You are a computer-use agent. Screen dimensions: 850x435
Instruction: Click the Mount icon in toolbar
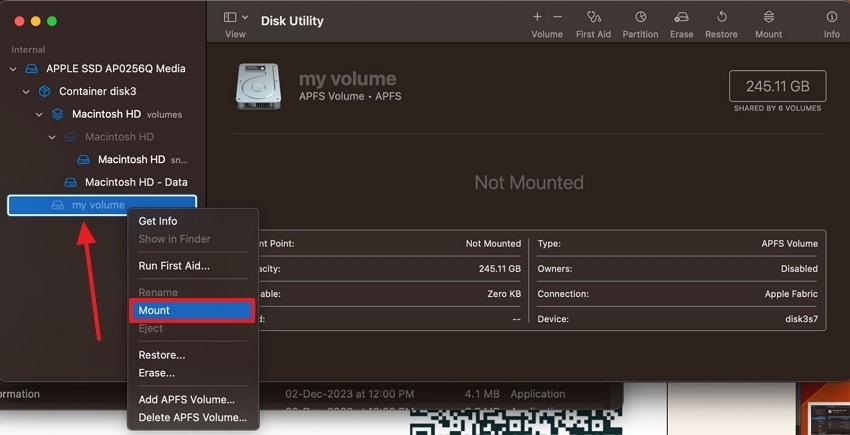769,17
